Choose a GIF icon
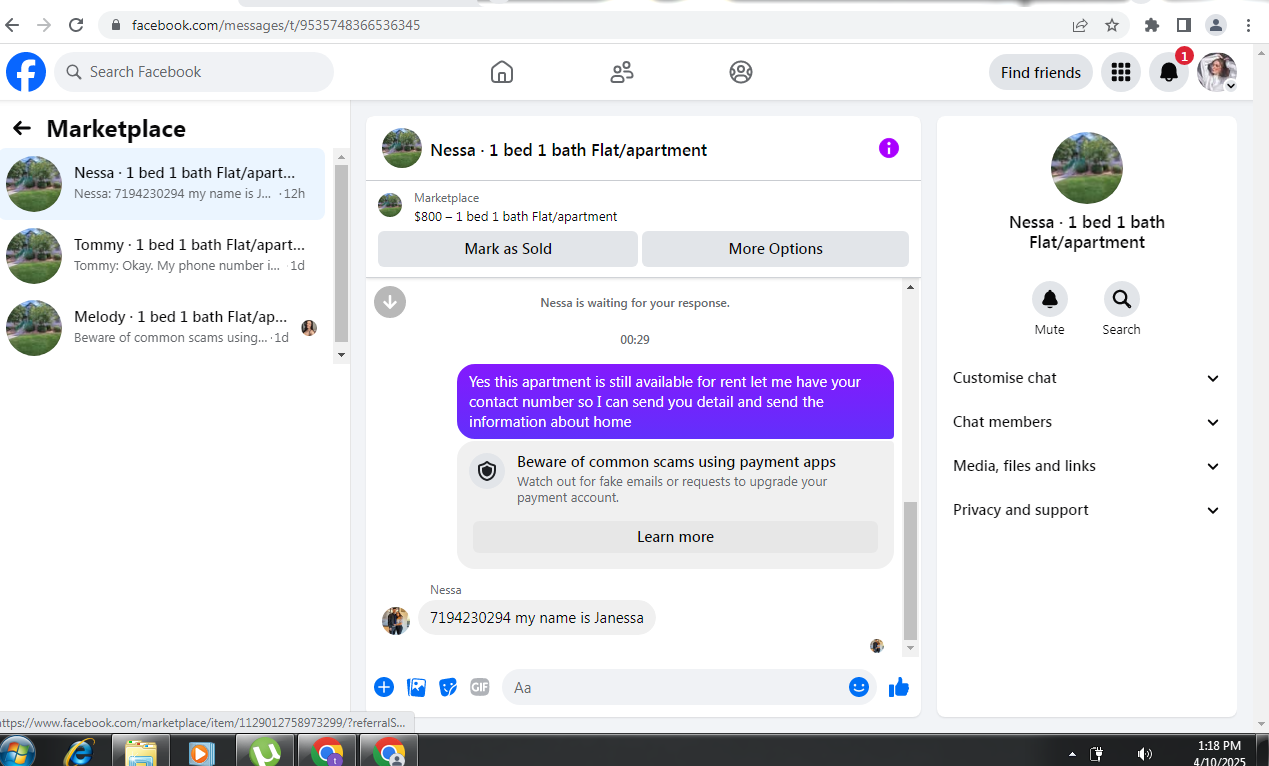Viewport: 1269px width, 766px height. point(480,687)
